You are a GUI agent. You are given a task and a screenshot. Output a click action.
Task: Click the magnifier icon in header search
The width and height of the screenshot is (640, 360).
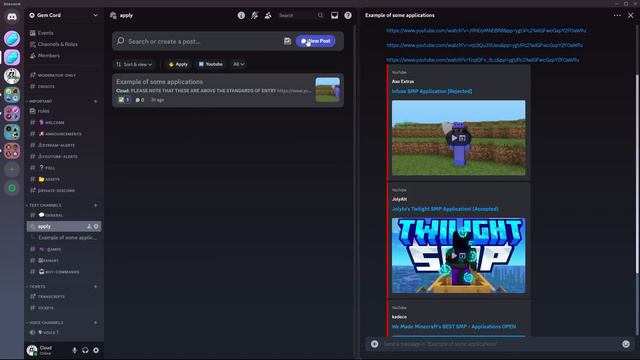tap(320, 16)
